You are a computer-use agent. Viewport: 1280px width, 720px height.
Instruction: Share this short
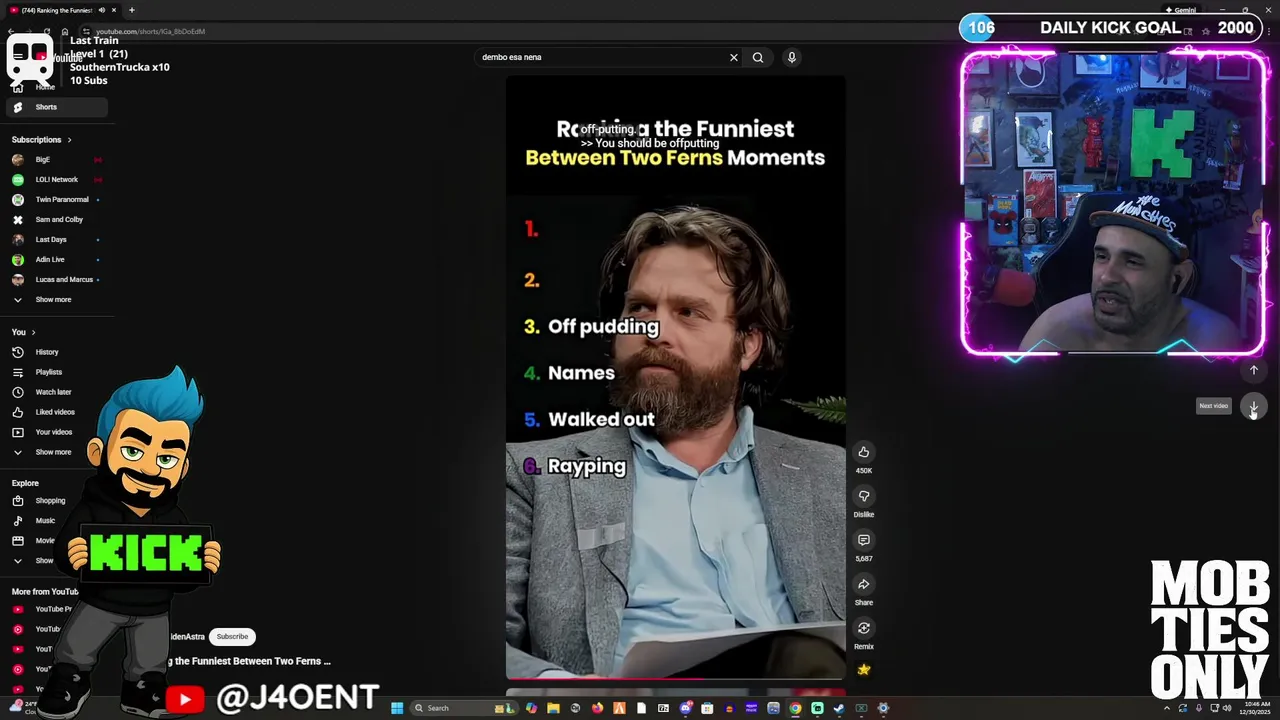864,584
